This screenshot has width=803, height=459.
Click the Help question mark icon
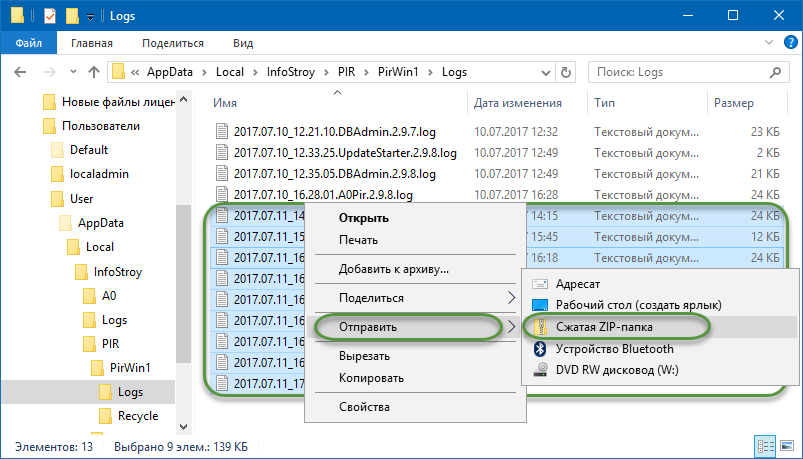(789, 43)
